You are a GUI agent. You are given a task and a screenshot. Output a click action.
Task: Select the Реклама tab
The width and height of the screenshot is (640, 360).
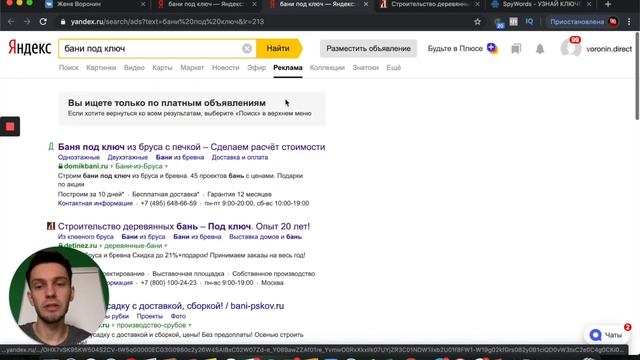pos(288,68)
